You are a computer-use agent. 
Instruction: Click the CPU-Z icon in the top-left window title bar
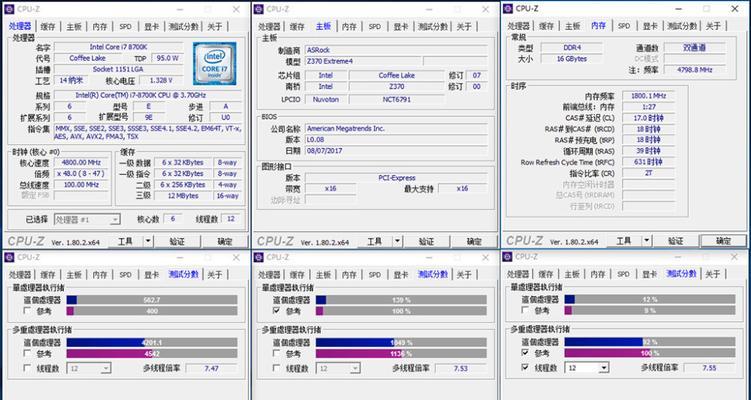pyautogui.click(x=10, y=8)
